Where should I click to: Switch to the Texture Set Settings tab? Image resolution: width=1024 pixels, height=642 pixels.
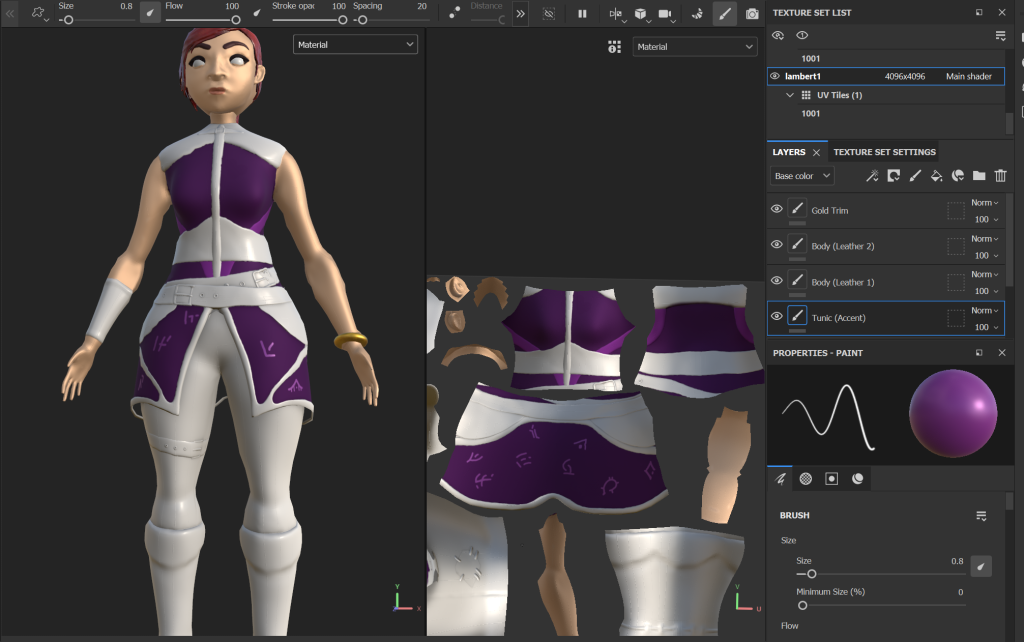(x=884, y=152)
